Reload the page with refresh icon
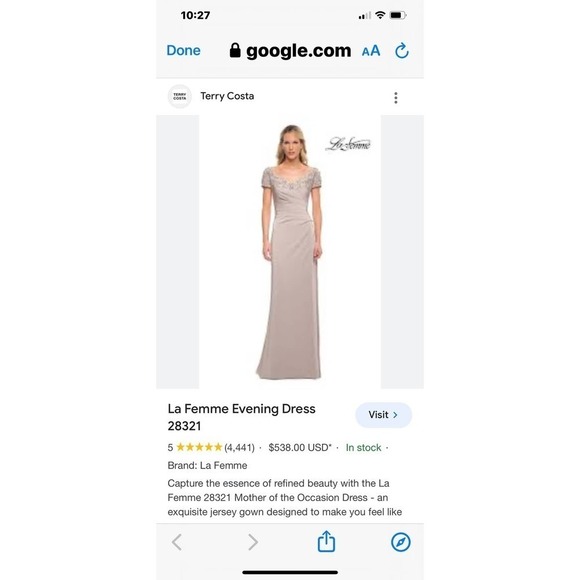 [402, 51]
